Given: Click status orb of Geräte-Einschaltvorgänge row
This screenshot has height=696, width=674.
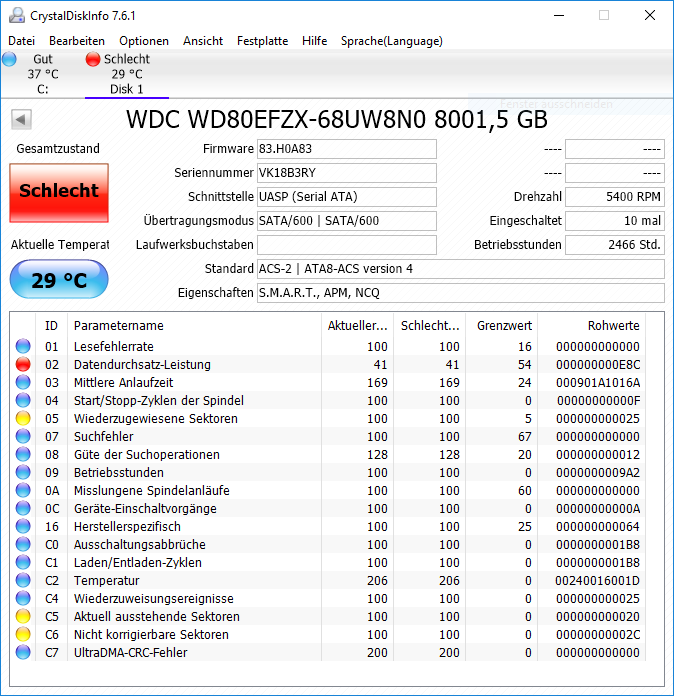Looking at the screenshot, I should [23, 508].
